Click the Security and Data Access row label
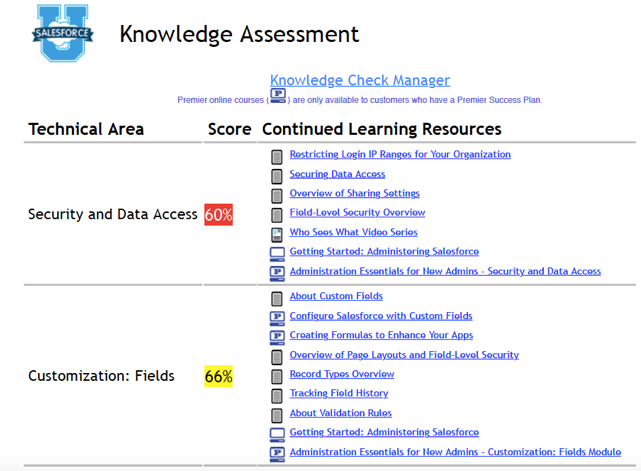 [x=113, y=214]
